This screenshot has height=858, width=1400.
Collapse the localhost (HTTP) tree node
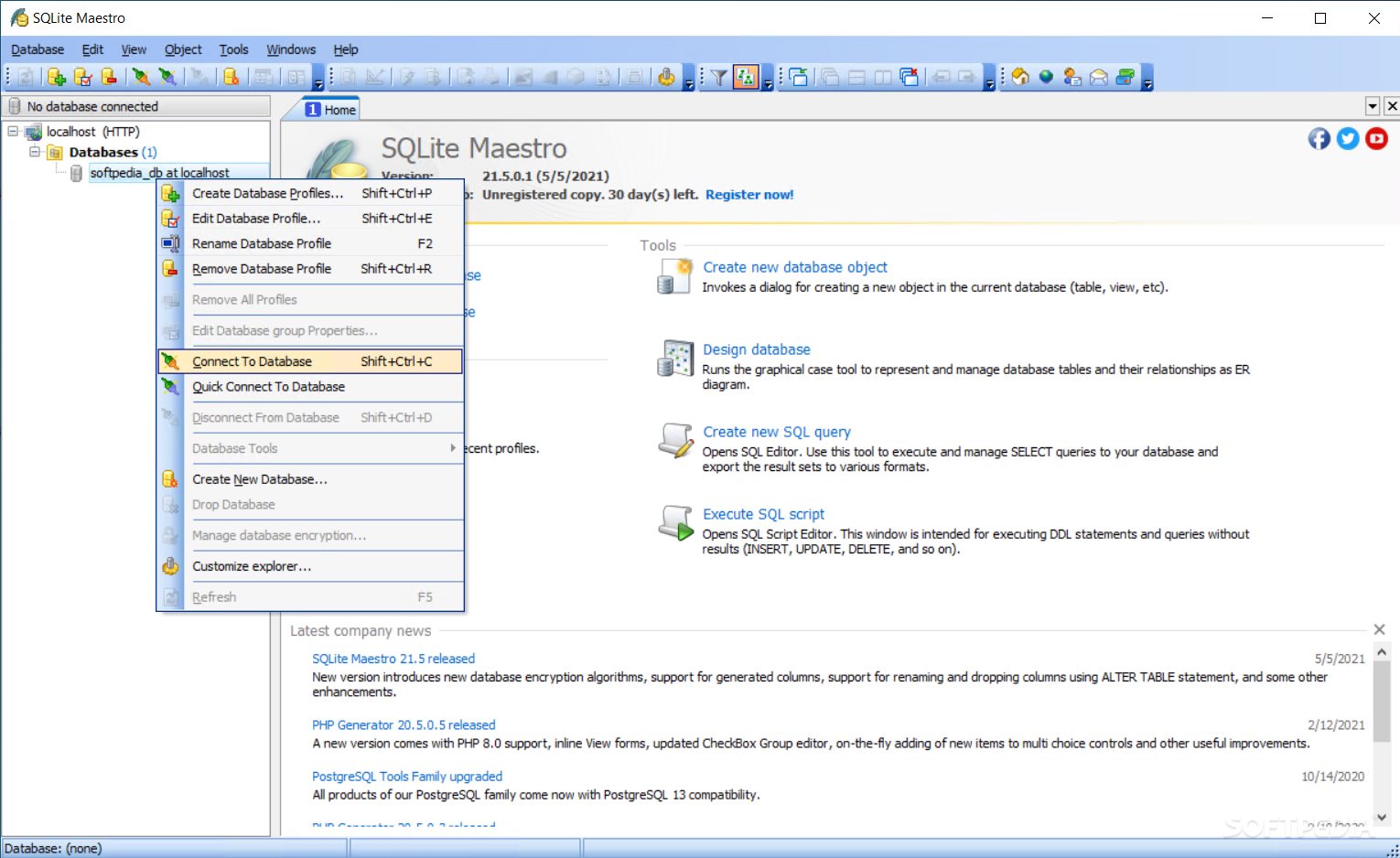click(x=13, y=131)
